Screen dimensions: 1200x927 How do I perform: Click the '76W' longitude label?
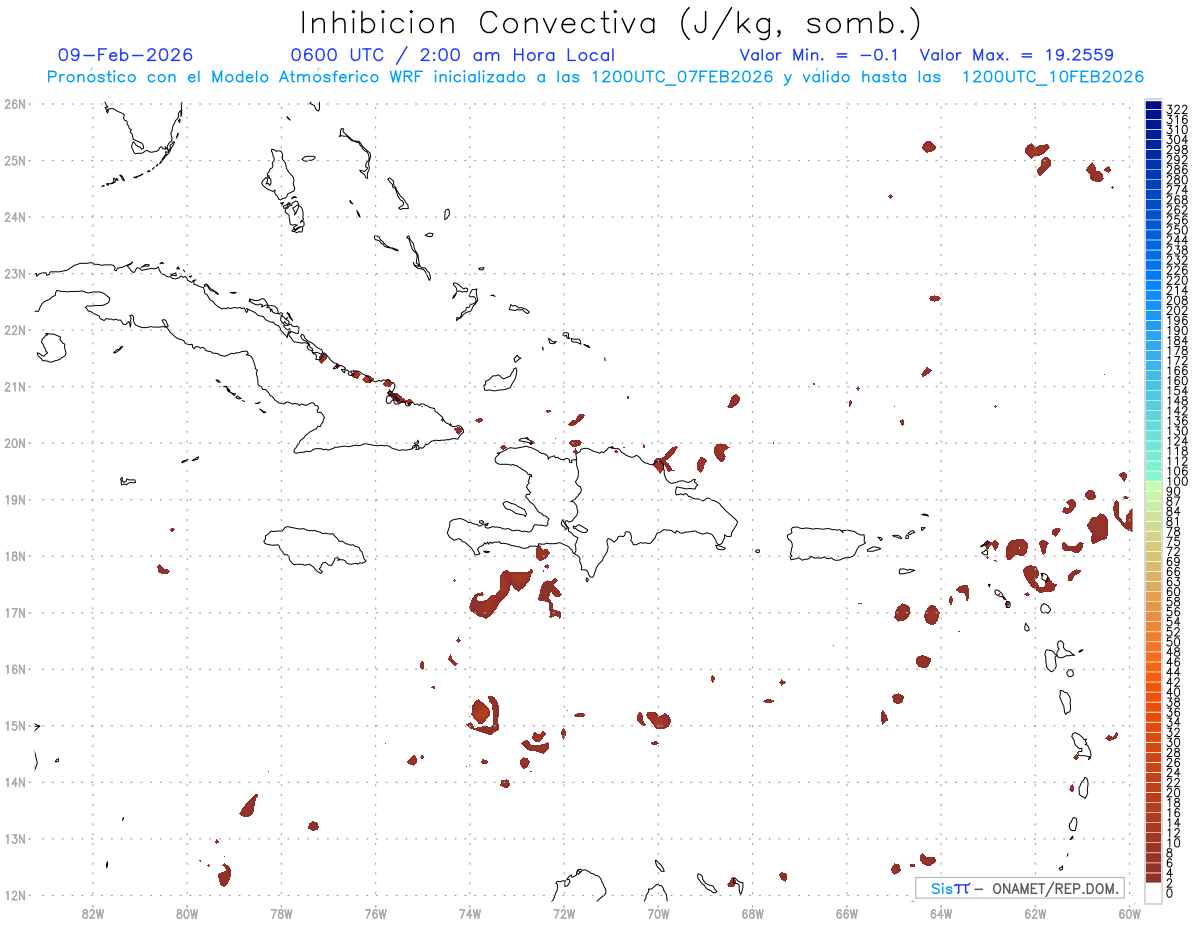376,913
